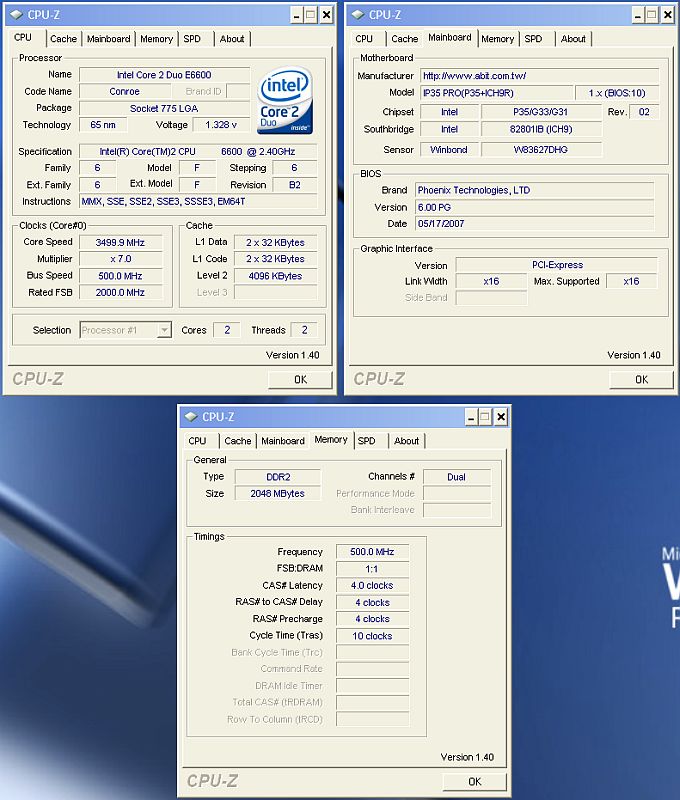Click the 82801IB (ICH9) southbridge value
This screenshot has height=800, width=680.
[541, 129]
